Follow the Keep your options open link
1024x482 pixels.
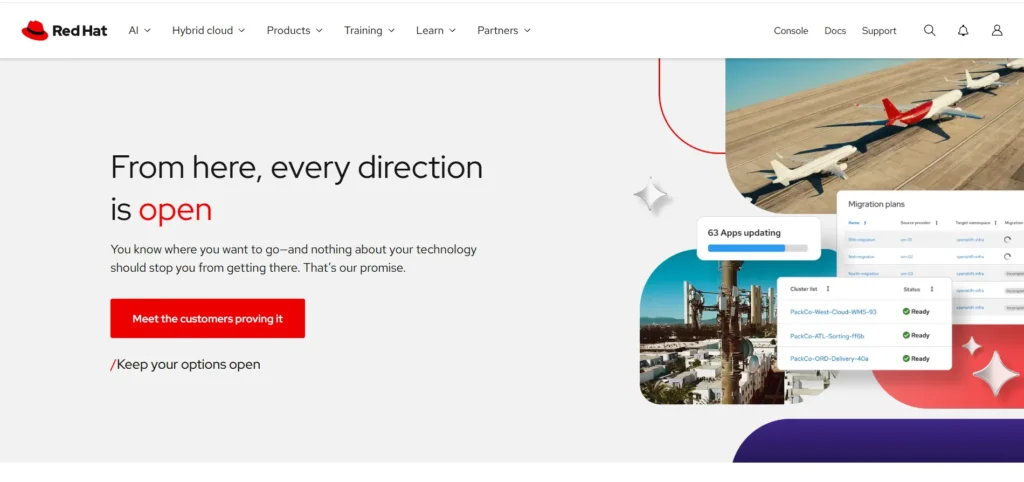pos(185,364)
